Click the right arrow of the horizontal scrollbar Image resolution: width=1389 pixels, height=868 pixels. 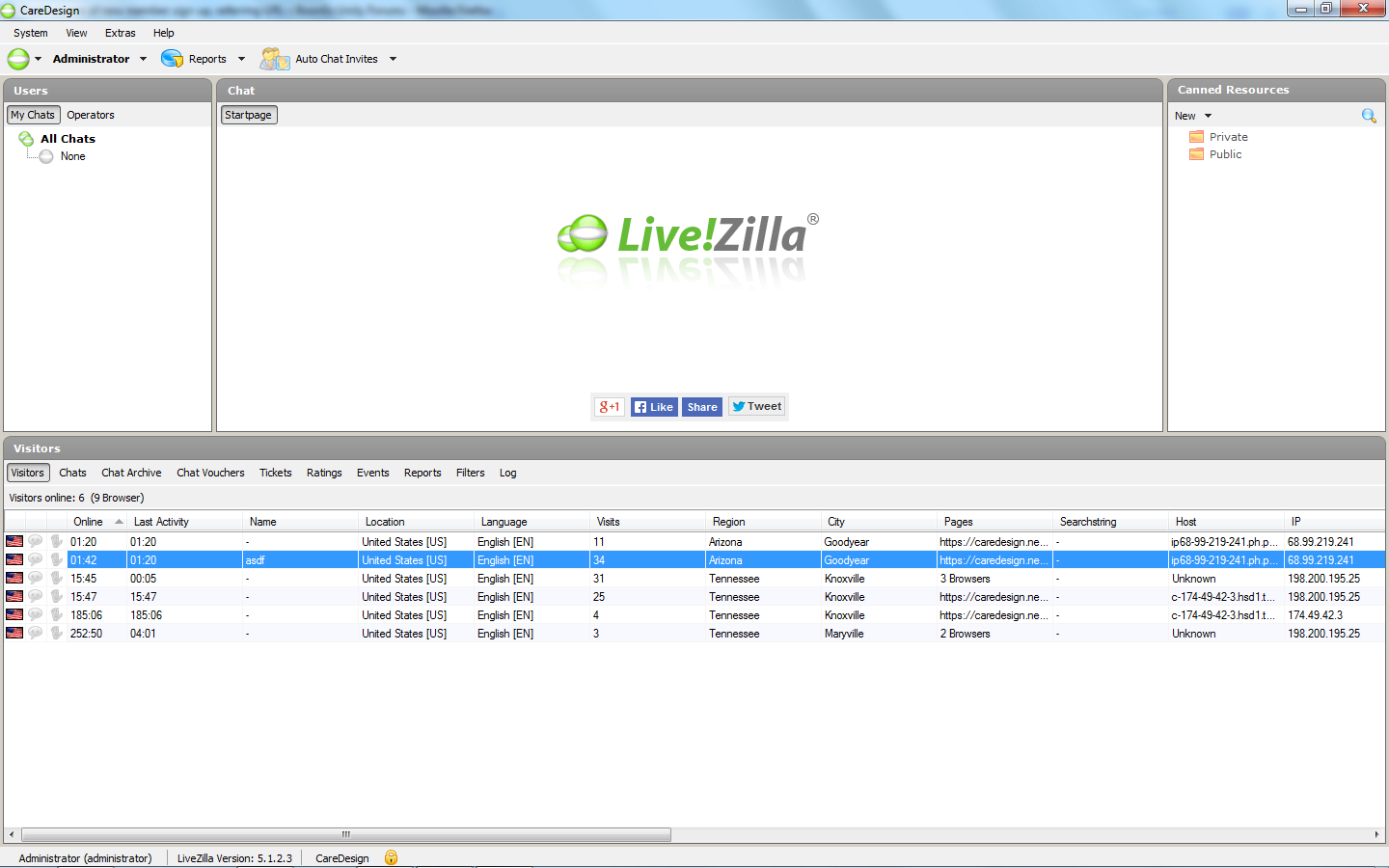(x=1376, y=834)
